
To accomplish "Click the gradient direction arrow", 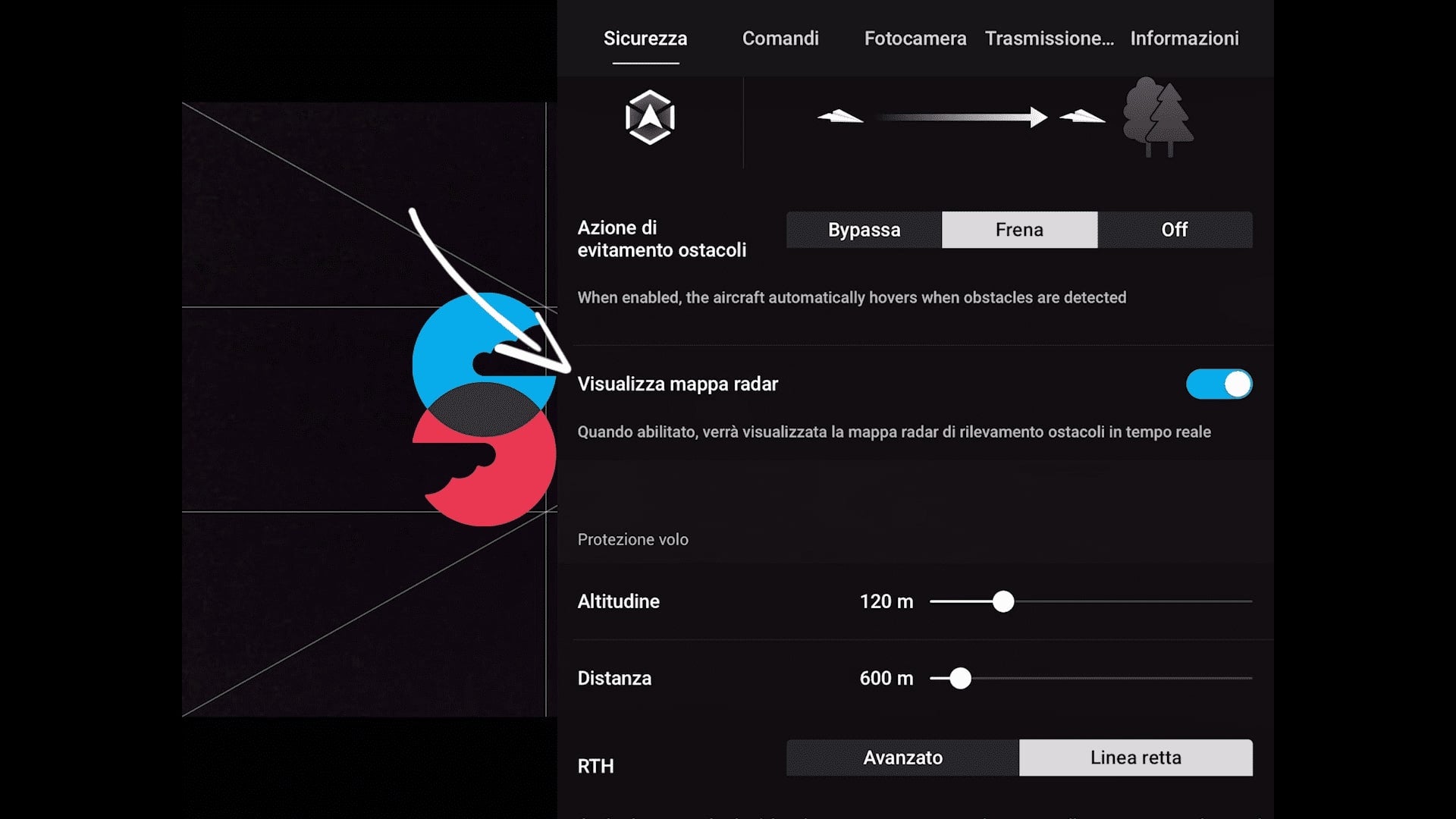I will (962, 118).
